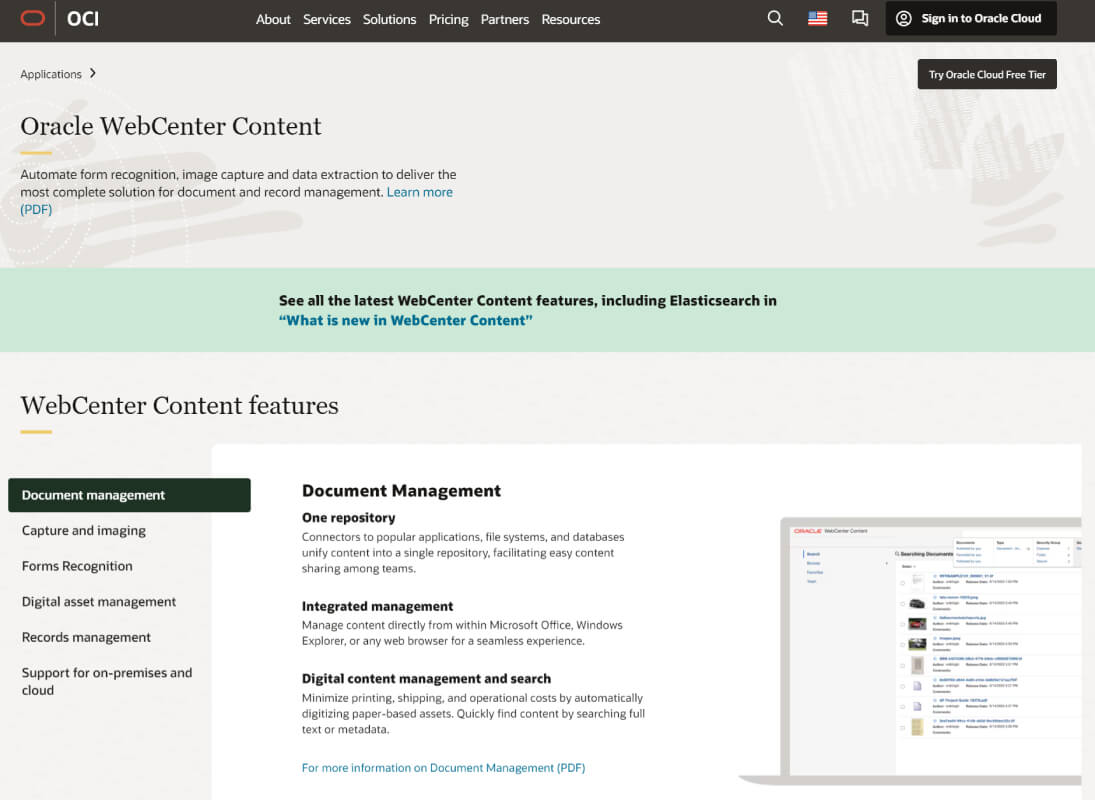The height and width of the screenshot is (800, 1095).
Task: Click the Oracle red logo icon
Action: click(x=33, y=18)
